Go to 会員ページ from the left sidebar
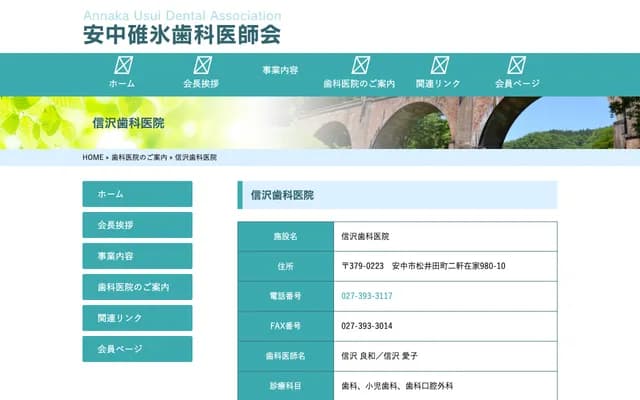The image size is (640, 400). [x=137, y=349]
